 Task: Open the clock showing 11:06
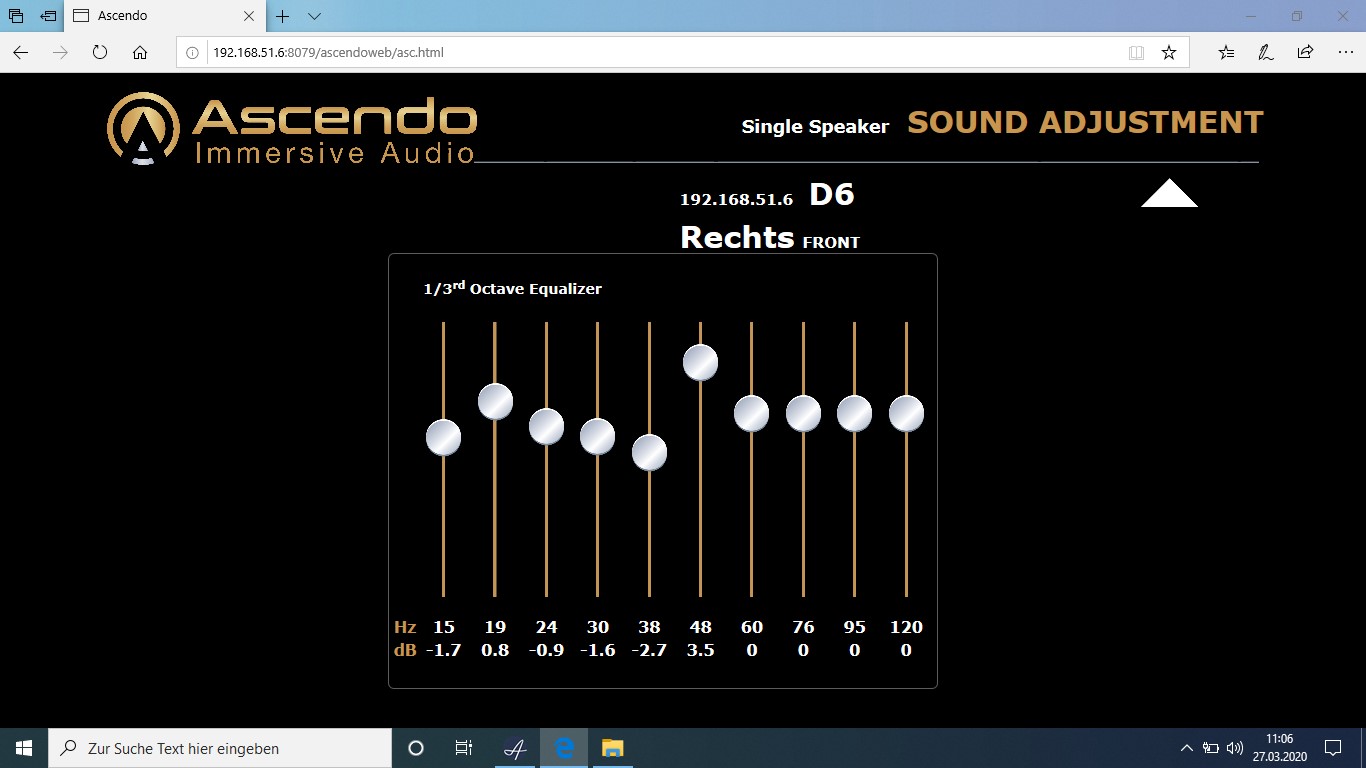[1279, 748]
